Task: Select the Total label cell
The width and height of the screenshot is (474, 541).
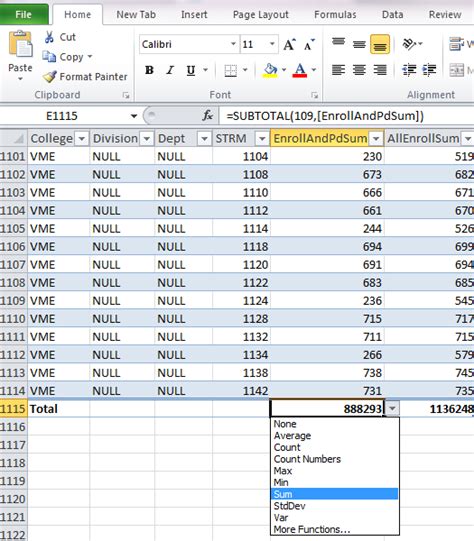Action: (59, 409)
